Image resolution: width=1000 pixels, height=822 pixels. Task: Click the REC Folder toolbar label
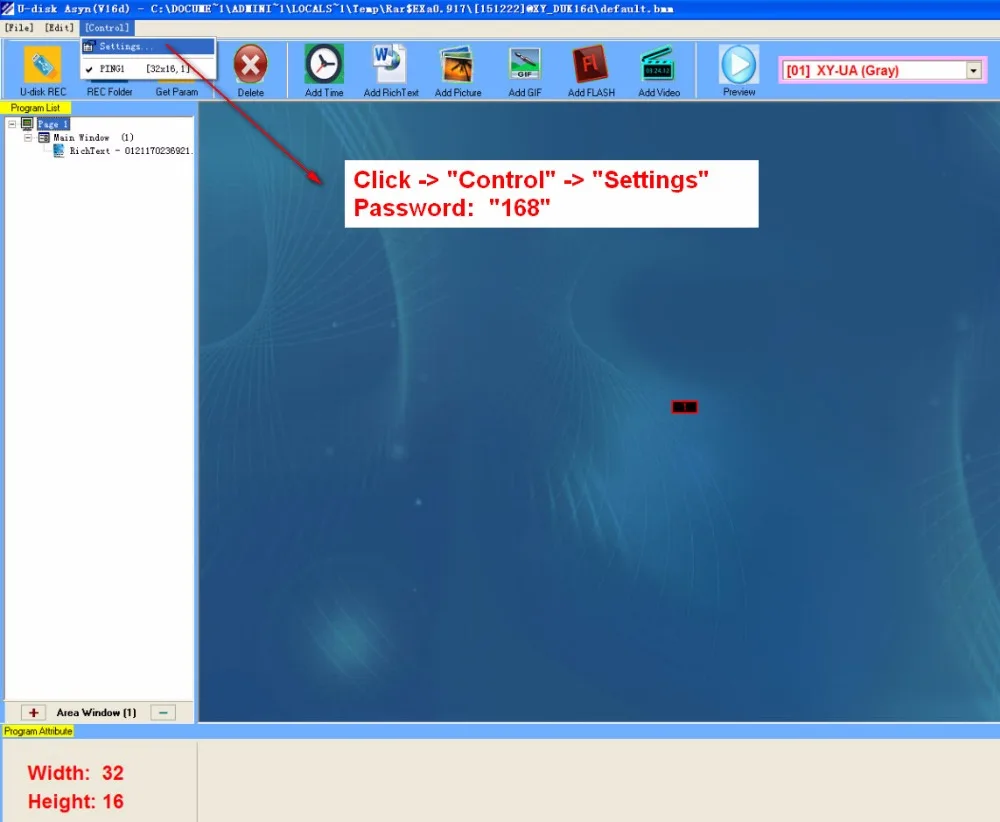[x=110, y=92]
